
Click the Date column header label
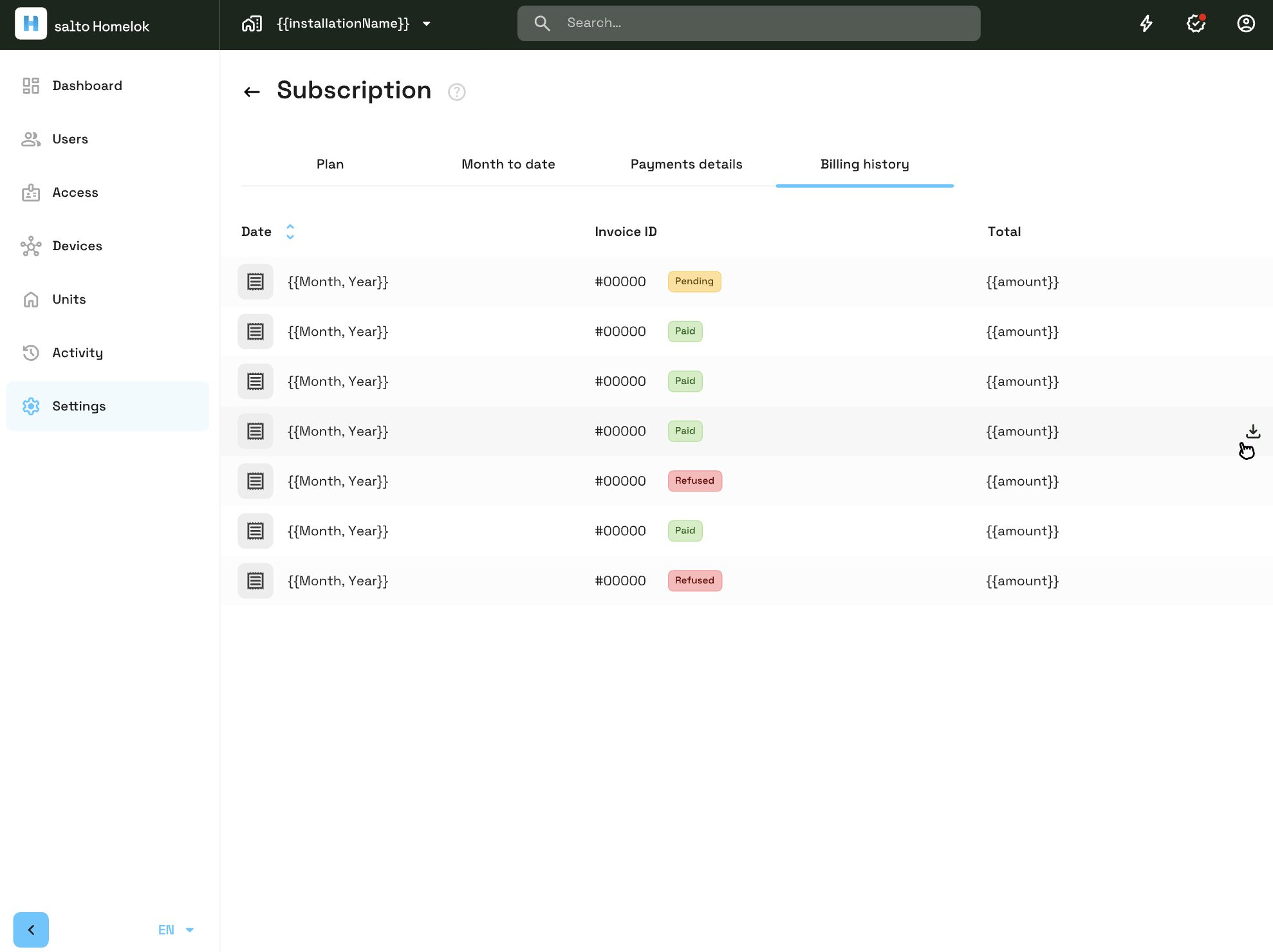click(x=256, y=232)
